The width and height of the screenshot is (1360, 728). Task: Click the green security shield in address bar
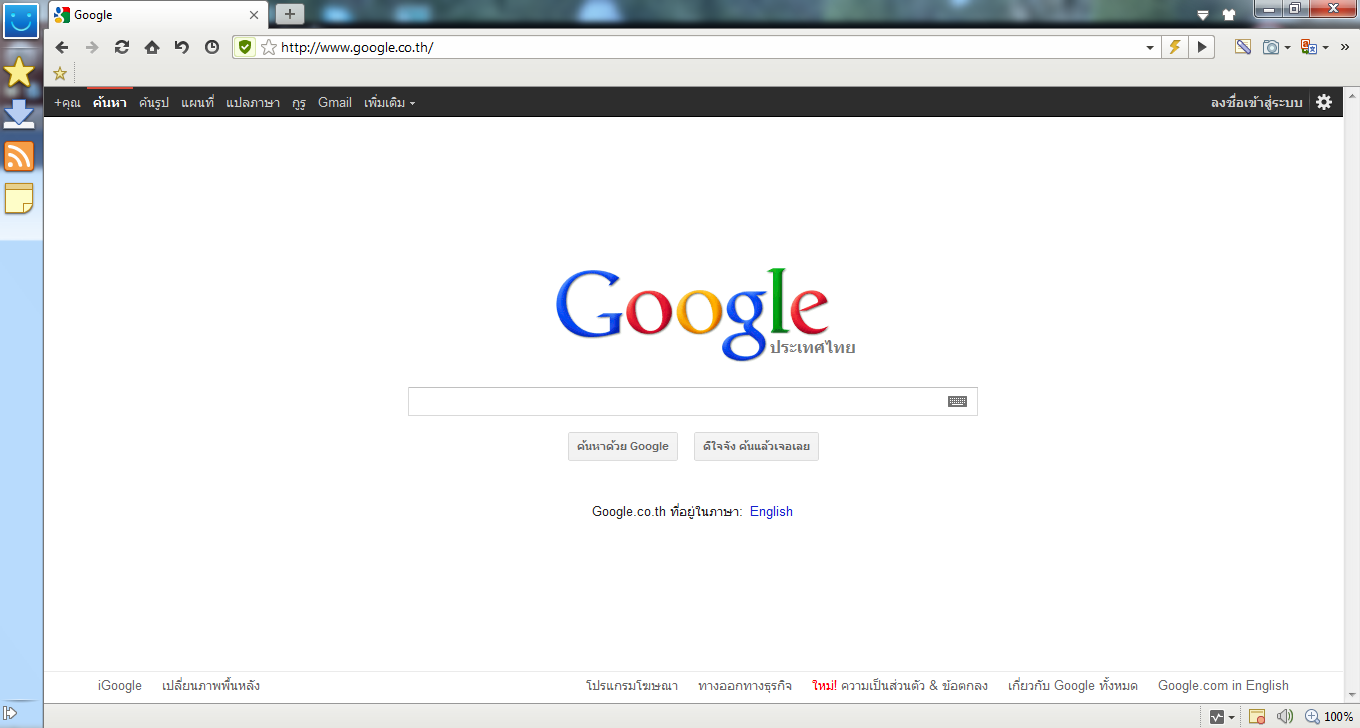(246, 47)
